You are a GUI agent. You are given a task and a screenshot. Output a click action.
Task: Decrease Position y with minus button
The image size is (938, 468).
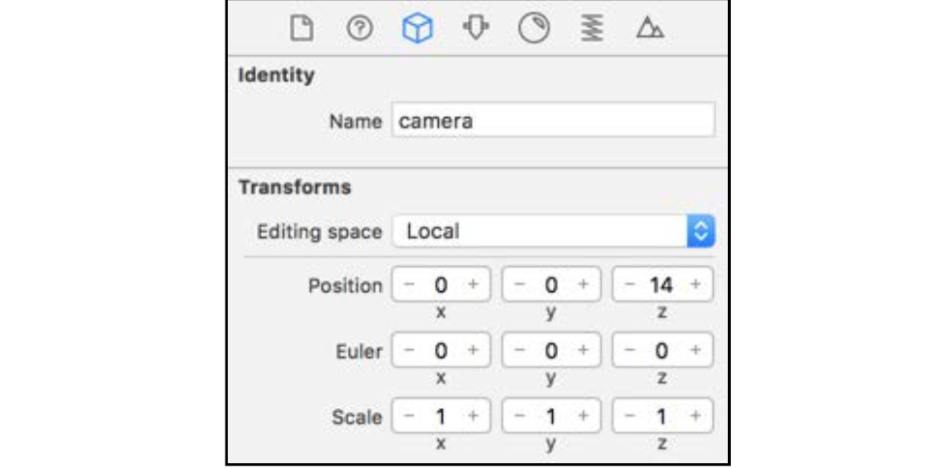pyautogui.click(x=519, y=284)
